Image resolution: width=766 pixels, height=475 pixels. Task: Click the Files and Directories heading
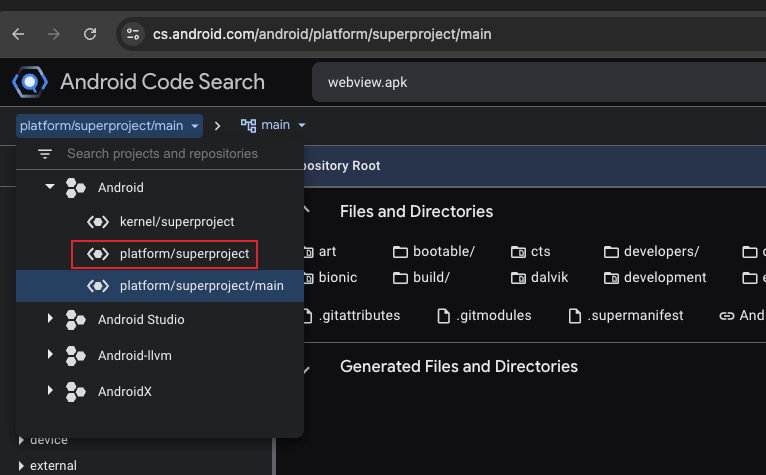point(416,212)
